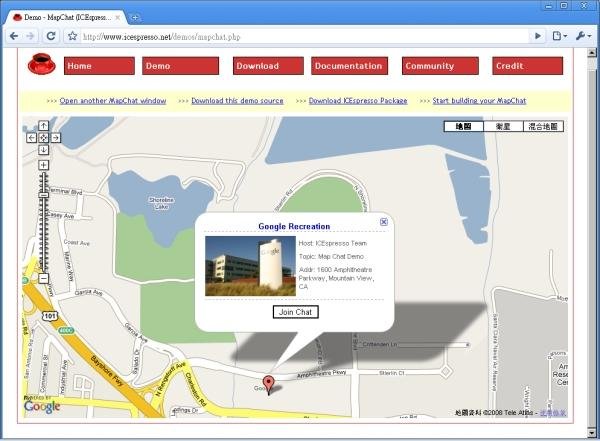
Task: Switch to the 衛星 satellite view
Action: click(503, 126)
